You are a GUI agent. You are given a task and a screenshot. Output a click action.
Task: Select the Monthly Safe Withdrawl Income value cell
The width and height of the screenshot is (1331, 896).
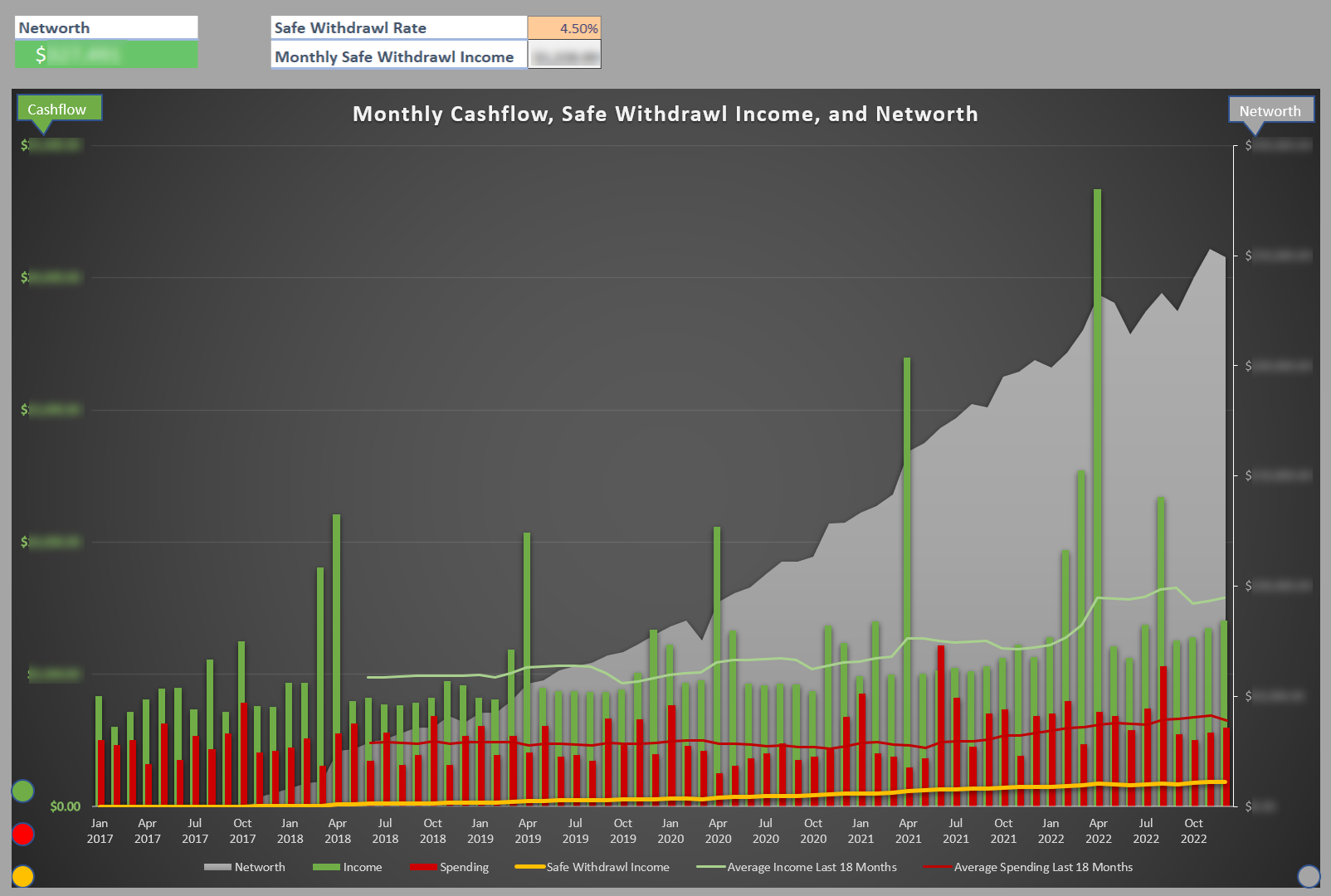(x=564, y=56)
